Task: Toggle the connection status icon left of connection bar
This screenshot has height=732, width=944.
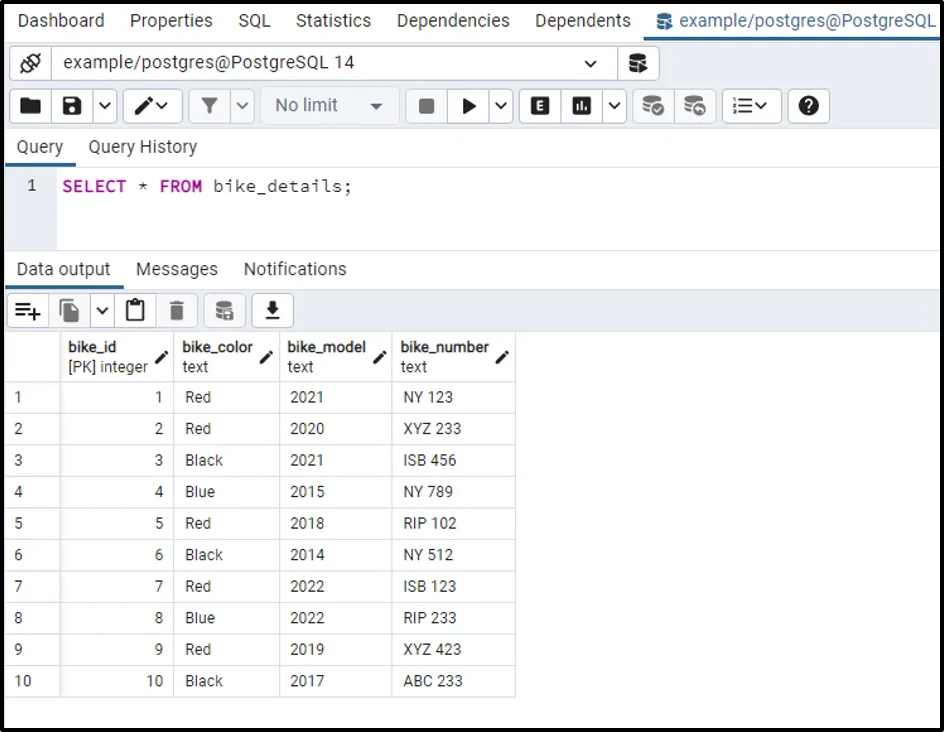Action: pos(30,63)
